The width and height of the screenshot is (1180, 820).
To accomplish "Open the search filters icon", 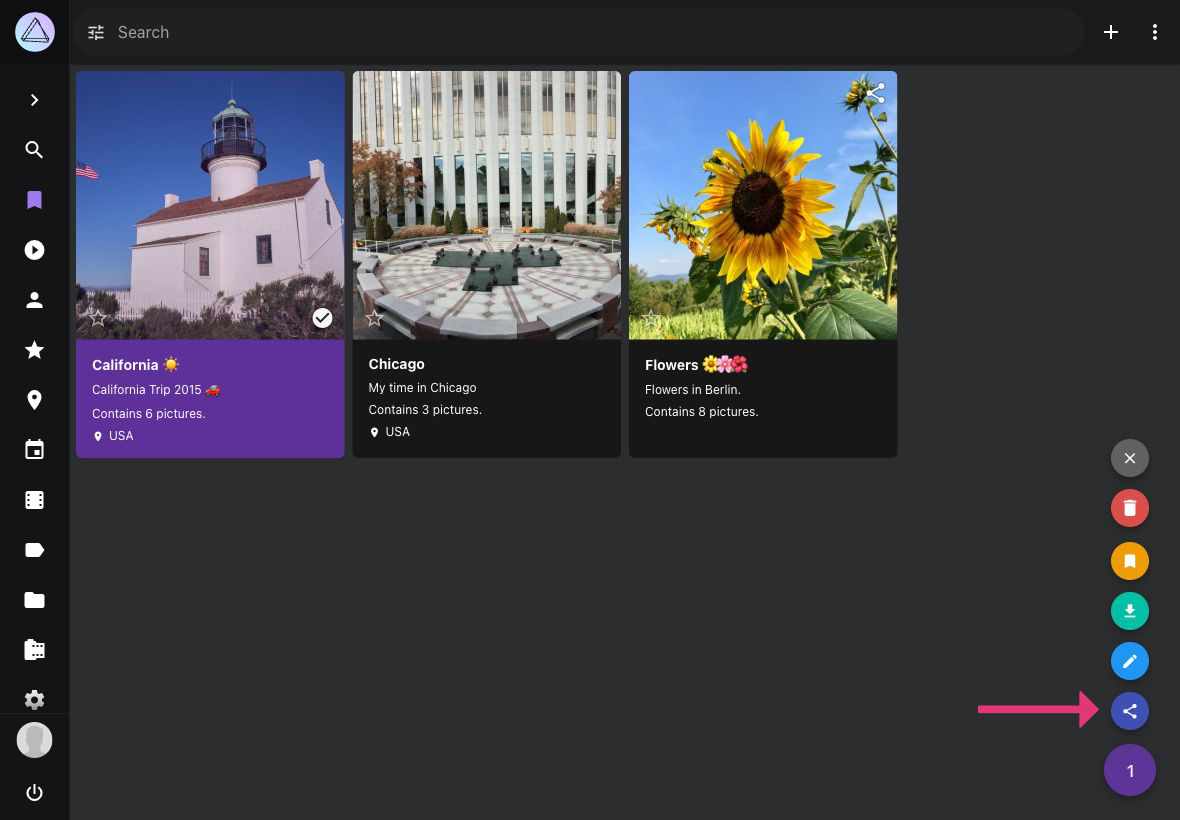I will click(96, 32).
